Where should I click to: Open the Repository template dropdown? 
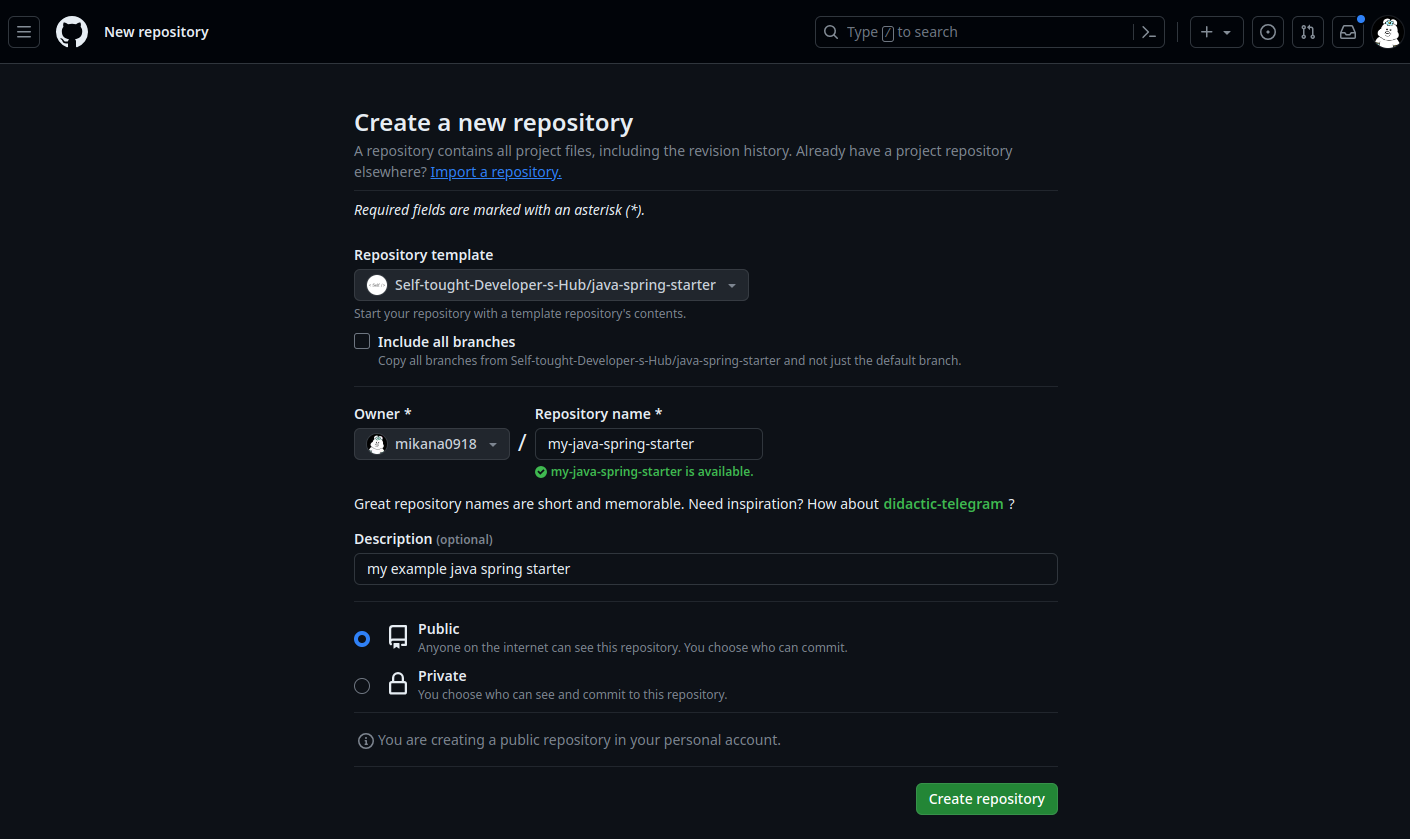pyautogui.click(x=551, y=285)
